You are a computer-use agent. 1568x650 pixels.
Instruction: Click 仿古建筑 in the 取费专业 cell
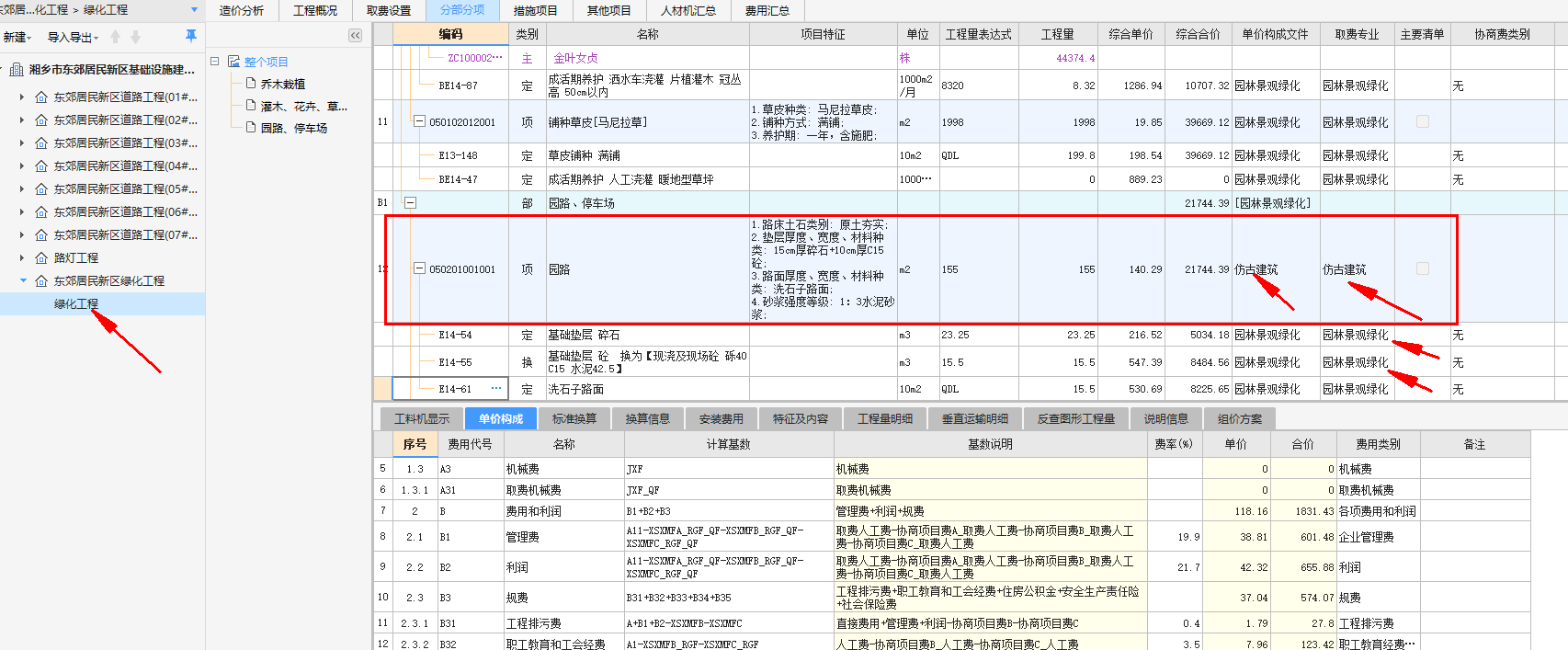[1345, 269]
